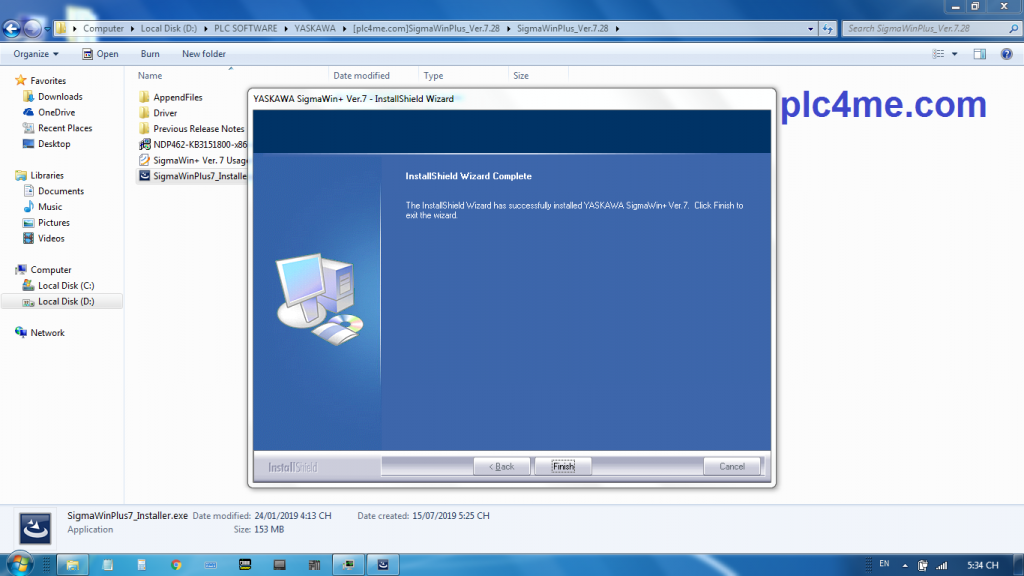Select the AppendFiles folder
Screen dimensions: 1024x576
click(x=177, y=97)
